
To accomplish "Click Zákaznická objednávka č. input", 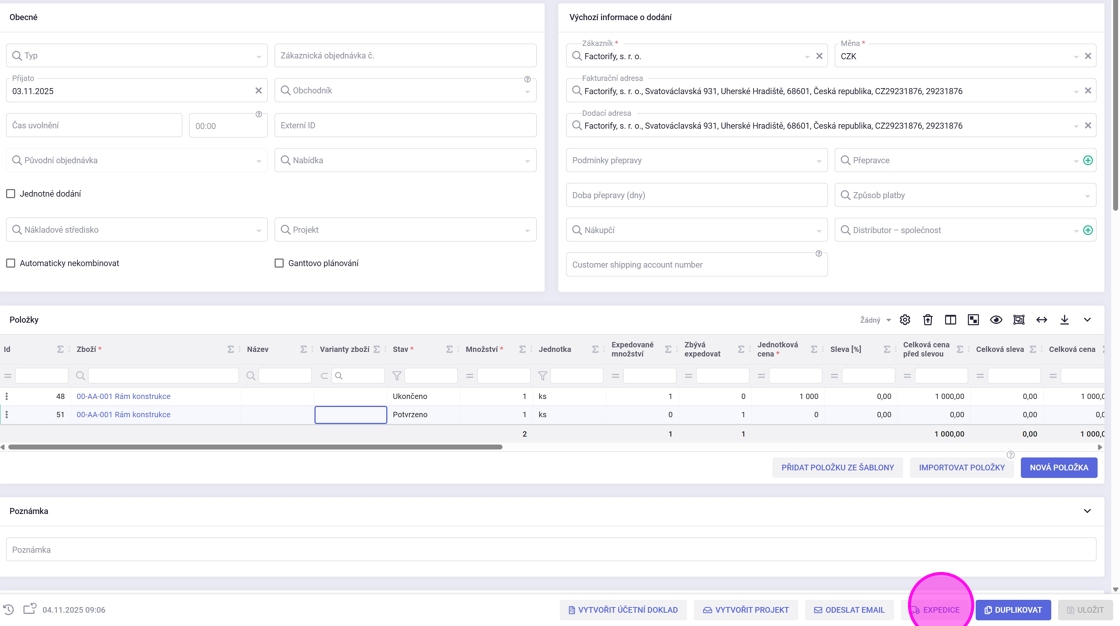I will click(x=405, y=56).
